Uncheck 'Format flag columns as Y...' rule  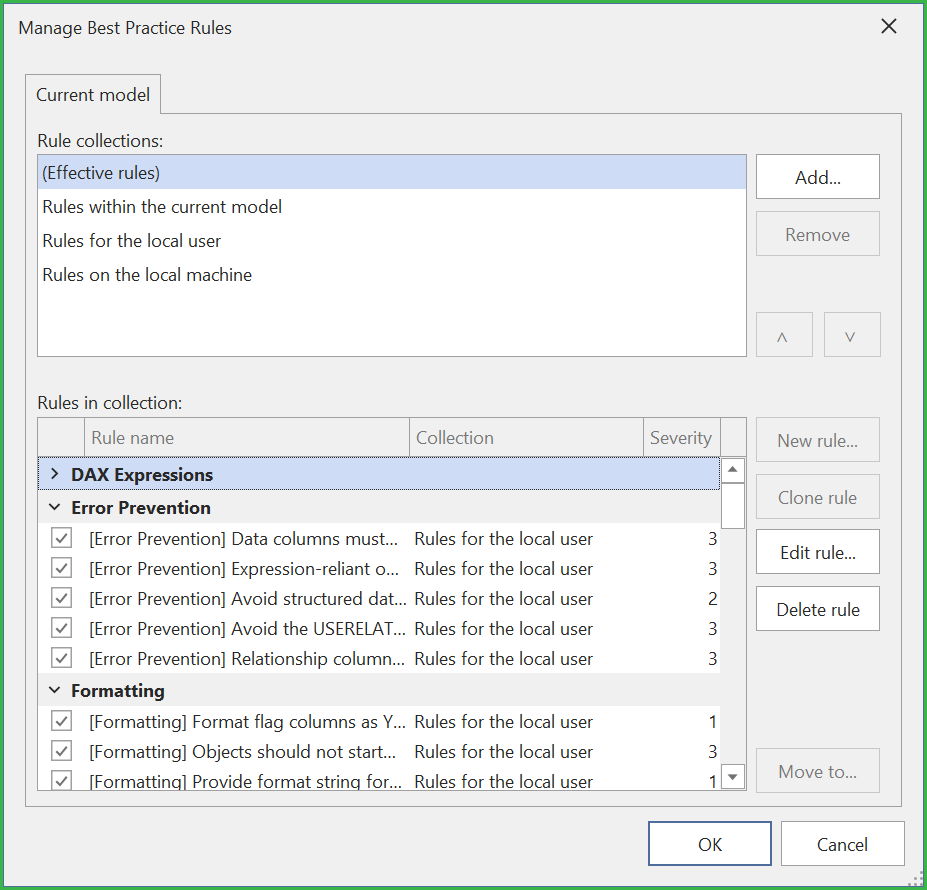click(61, 721)
